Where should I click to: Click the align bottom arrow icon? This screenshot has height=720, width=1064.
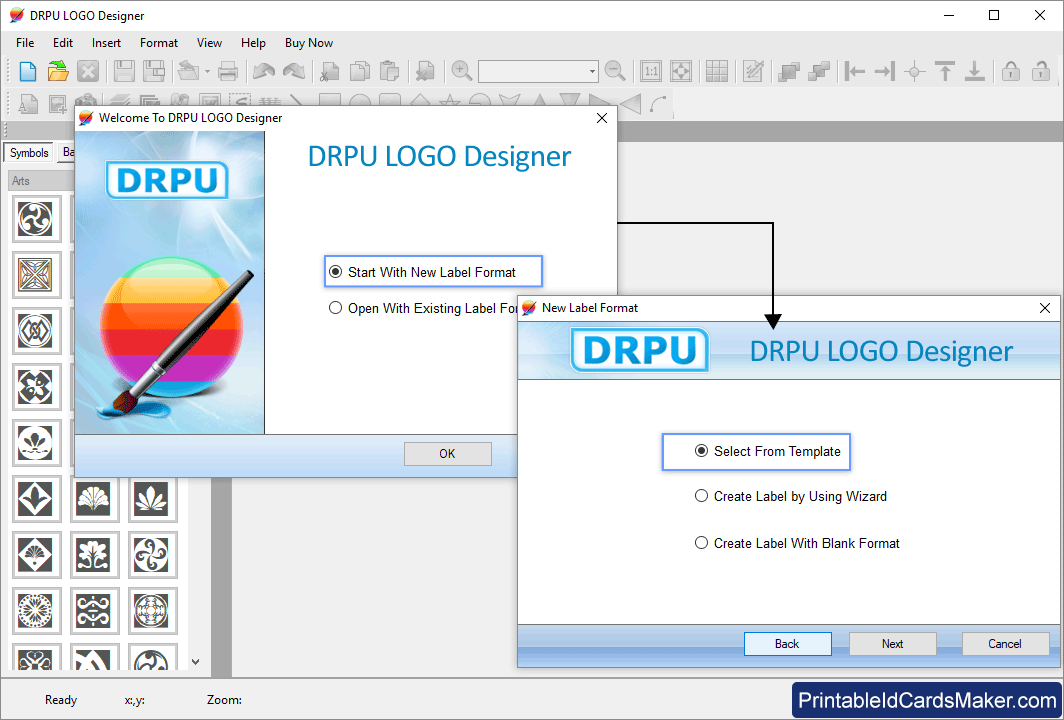974,71
